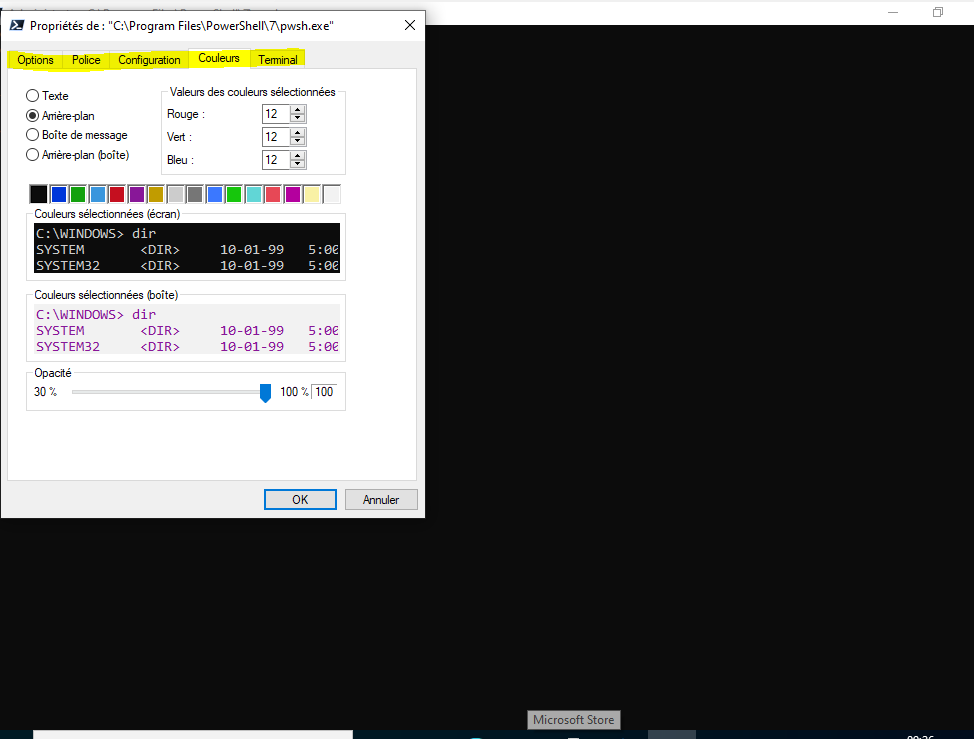Confirm changes with the OK button
This screenshot has width=974, height=739.
coord(300,500)
